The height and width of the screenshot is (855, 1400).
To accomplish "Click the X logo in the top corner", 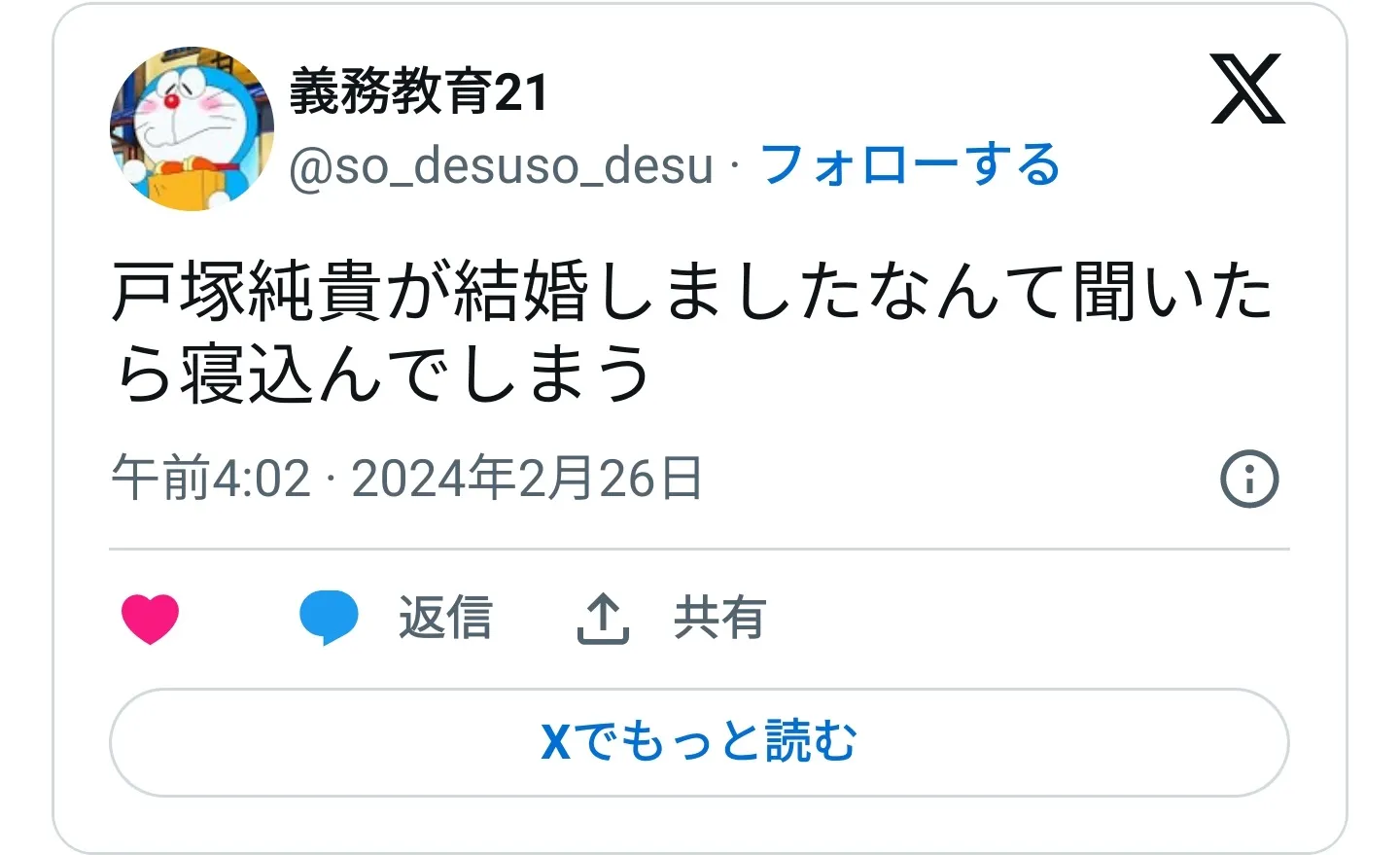I will [x=1247, y=89].
